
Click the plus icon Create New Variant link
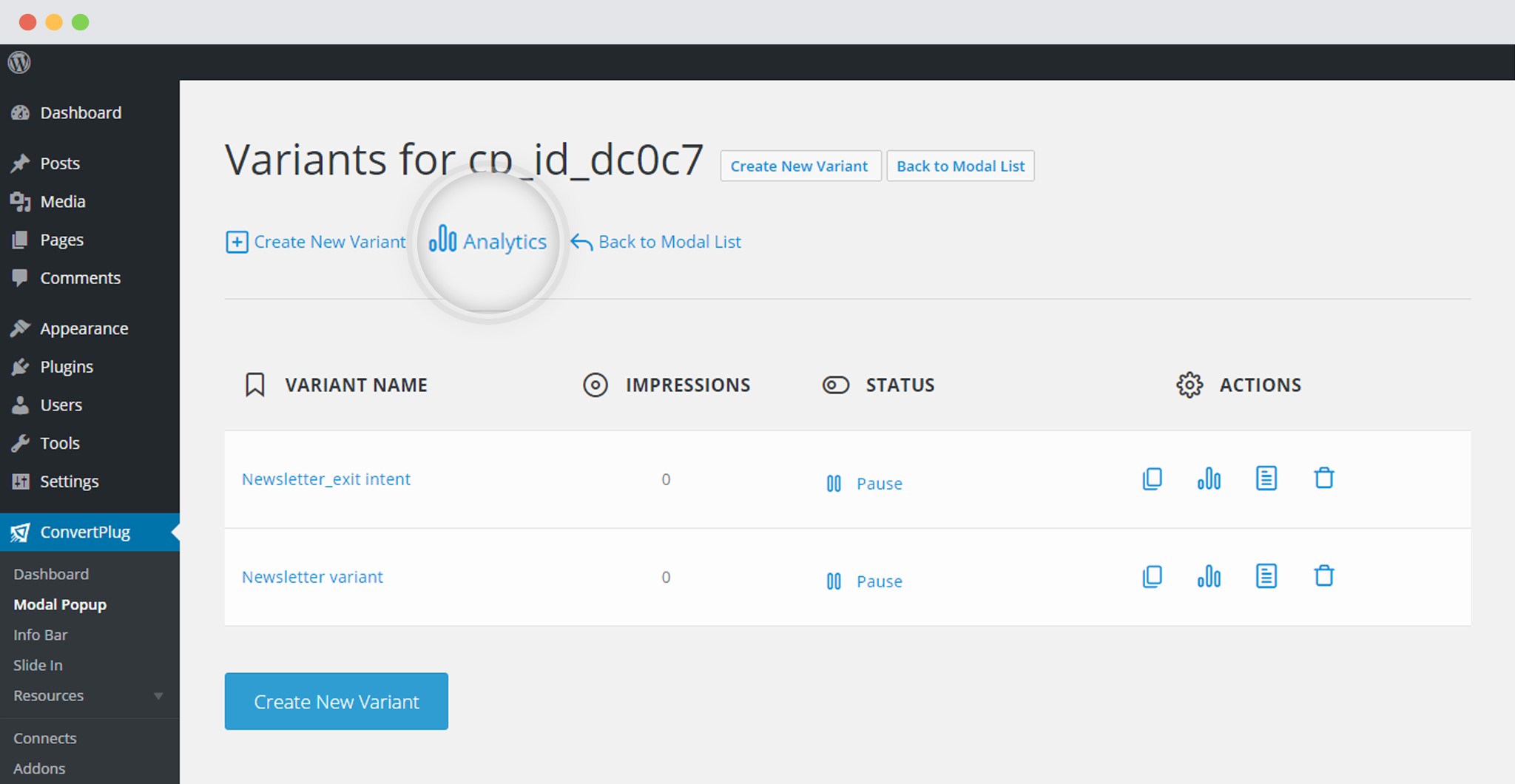315,242
